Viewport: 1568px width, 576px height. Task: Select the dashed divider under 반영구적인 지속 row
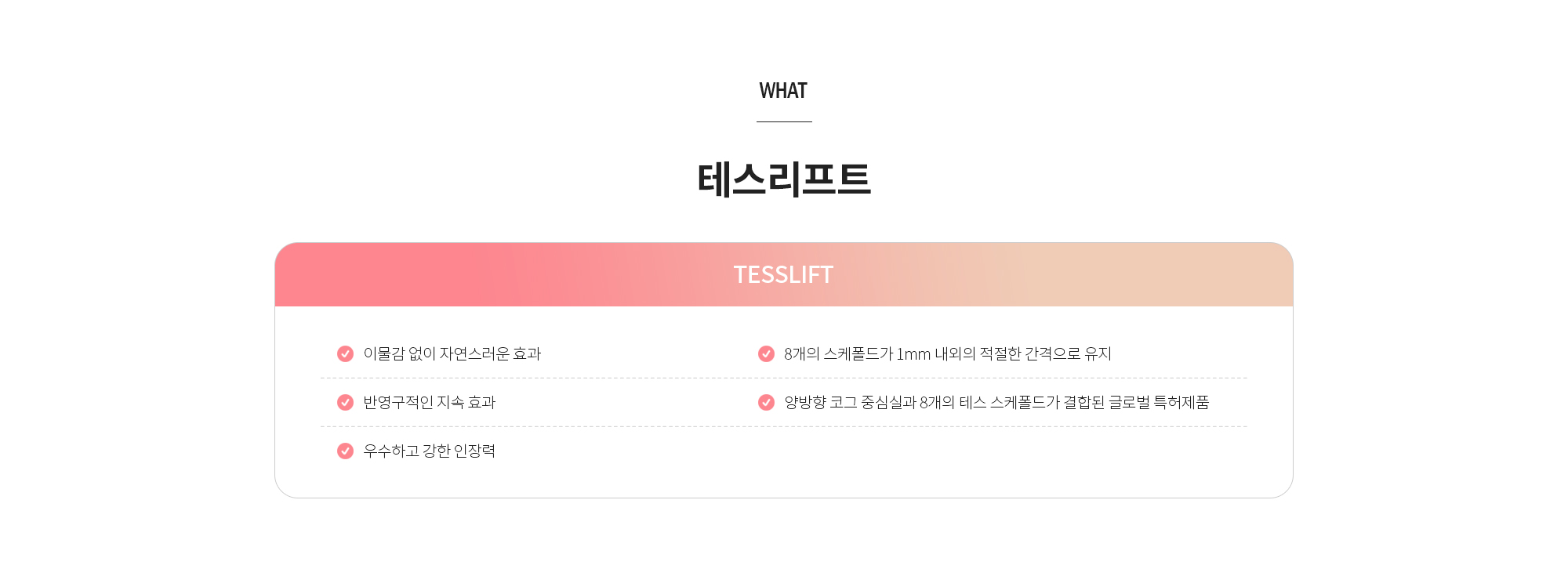click(x=784, y=427)
